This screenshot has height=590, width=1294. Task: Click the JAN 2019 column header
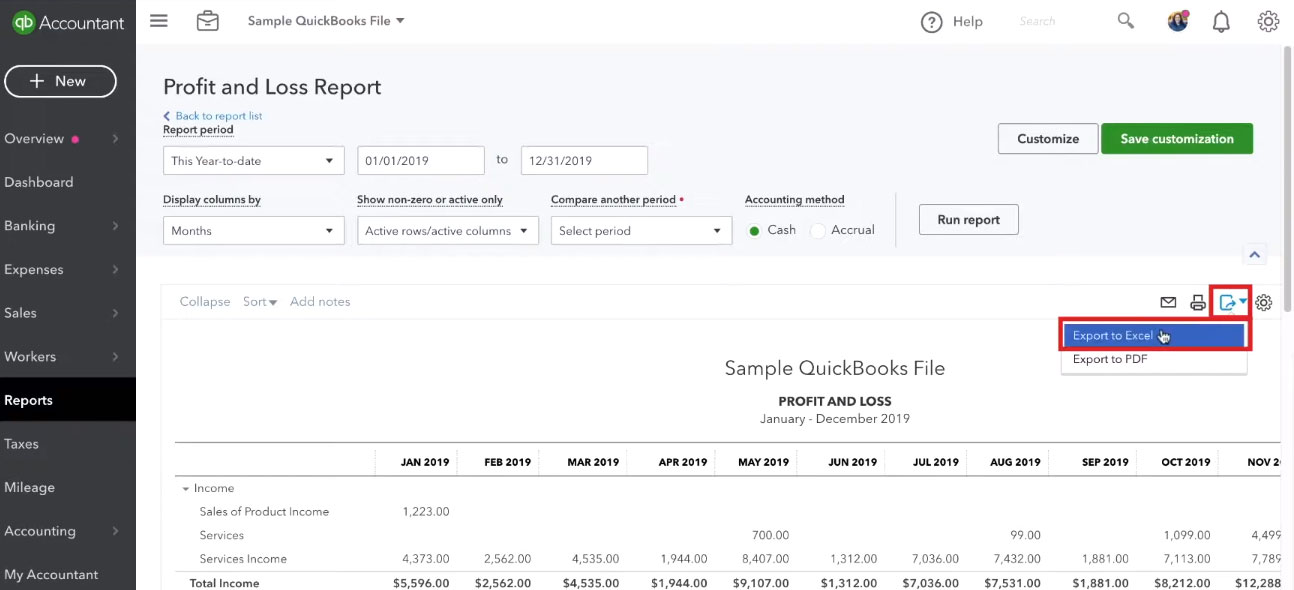425,462
